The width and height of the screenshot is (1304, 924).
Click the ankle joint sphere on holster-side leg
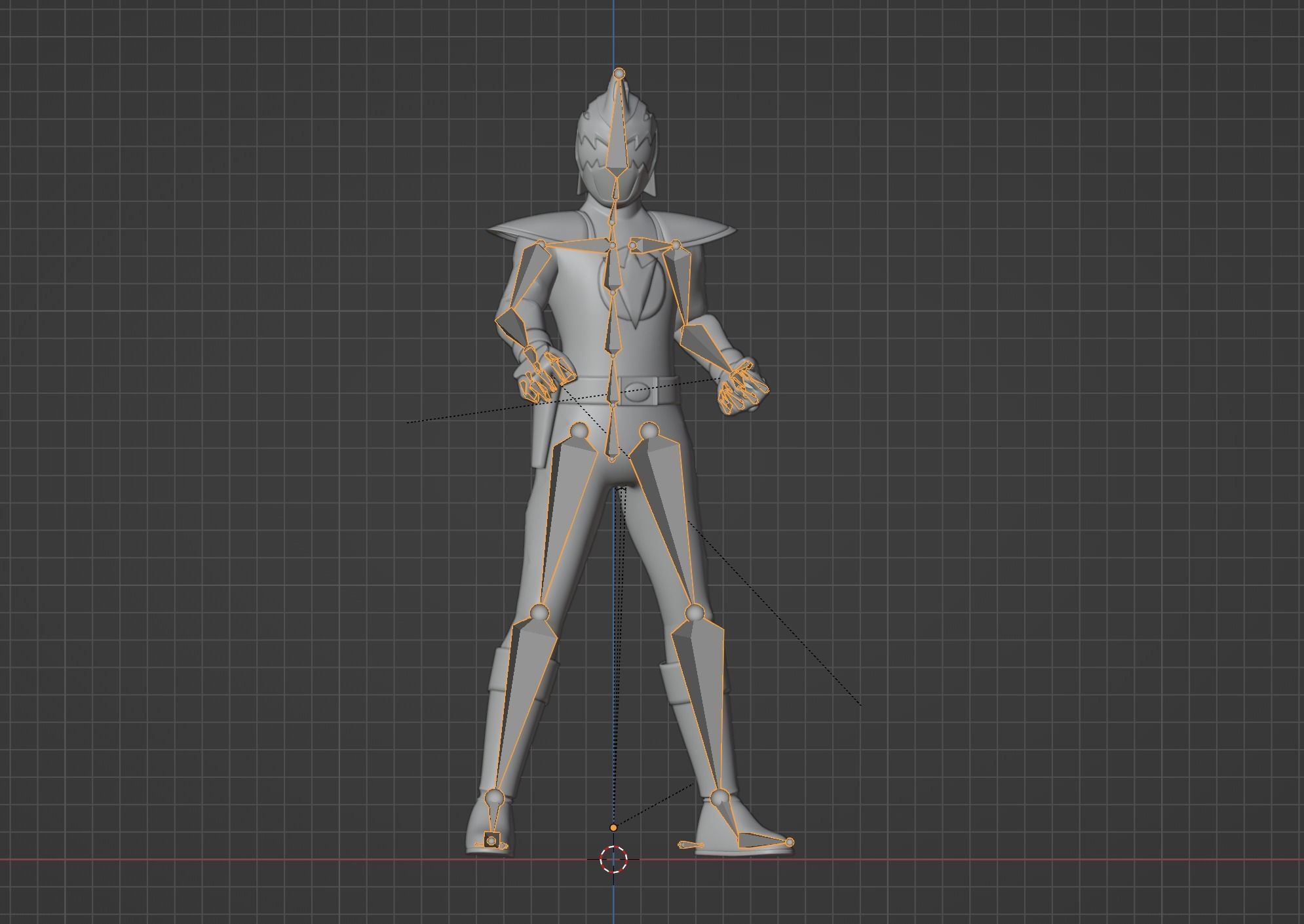[494, 798]
